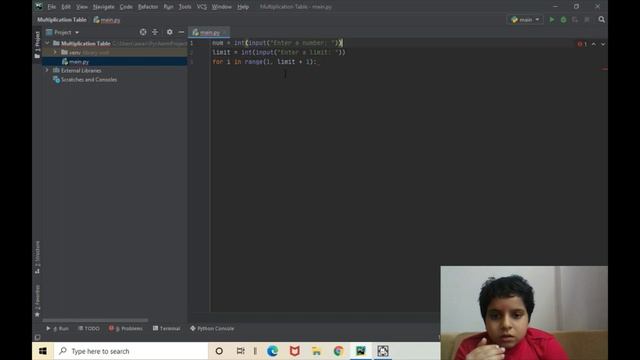Open the Tools menu
This screenshot has height=360, width=640.
click(184, 7)
